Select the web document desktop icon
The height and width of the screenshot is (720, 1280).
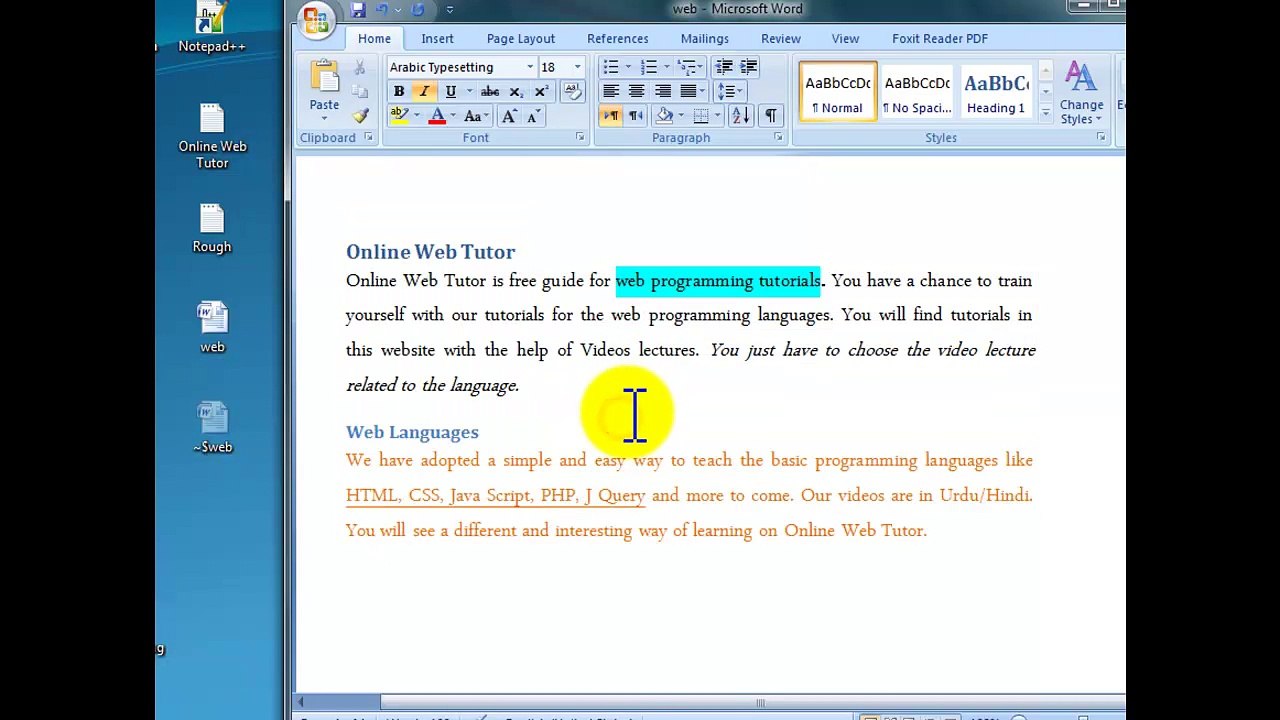tap(212, 328)
